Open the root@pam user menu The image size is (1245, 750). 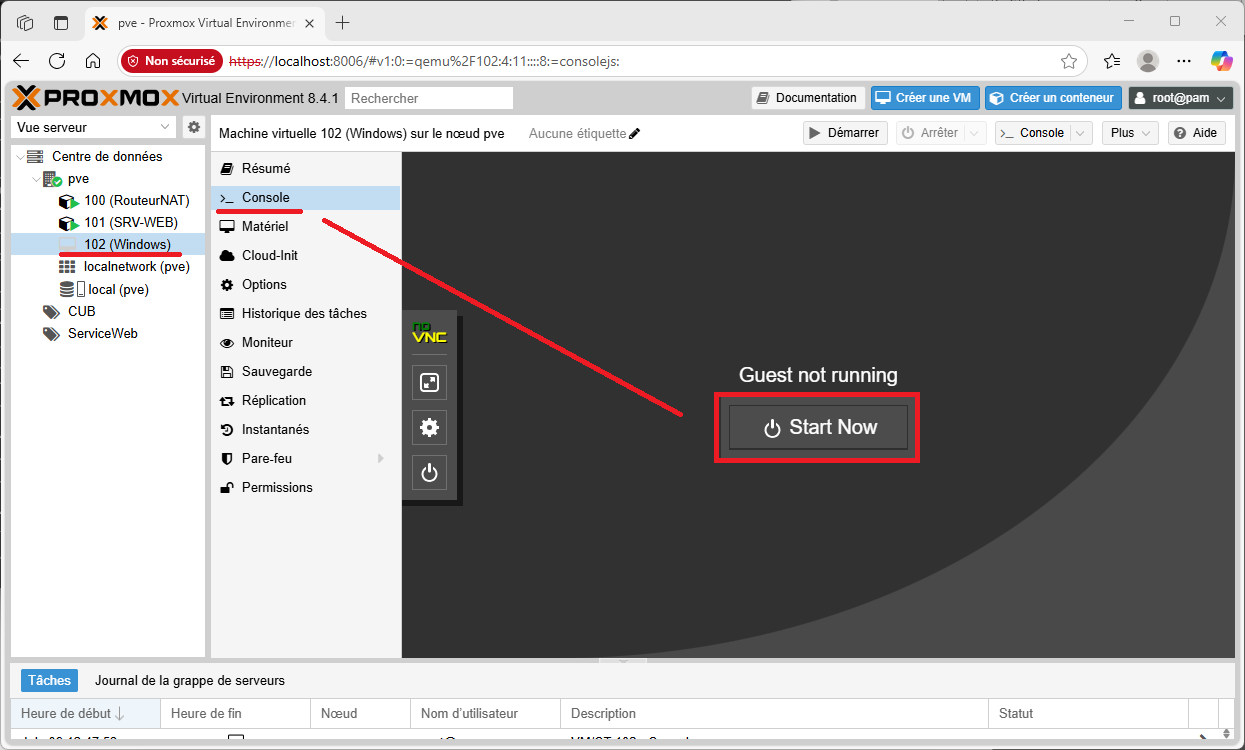point(1180,98)
